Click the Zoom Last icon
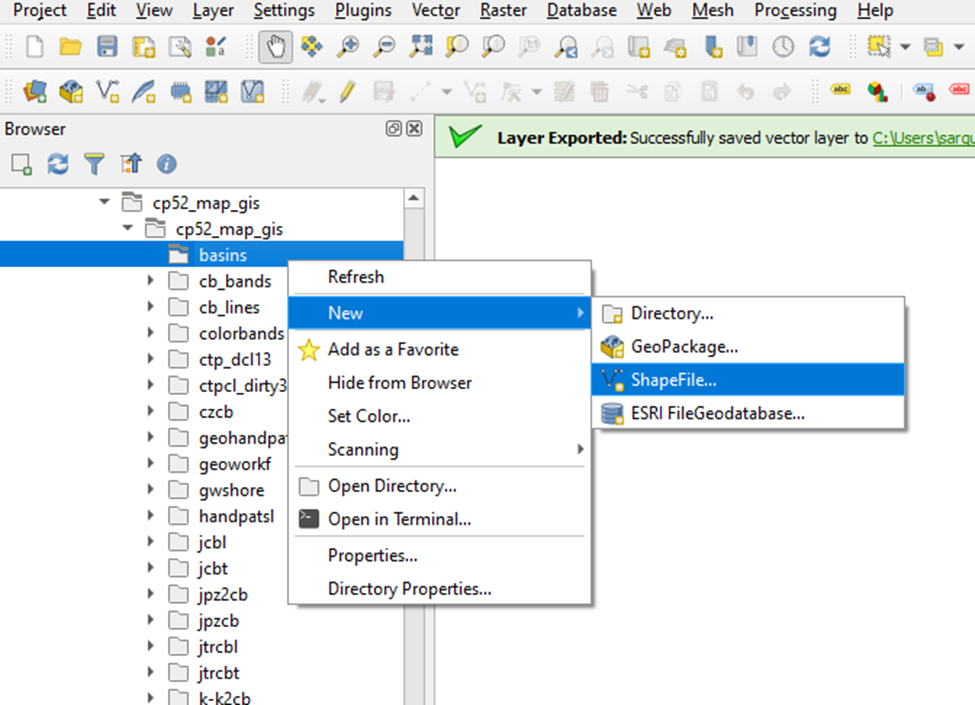Screen dimensions: 975x705 [x=566, y=47]
